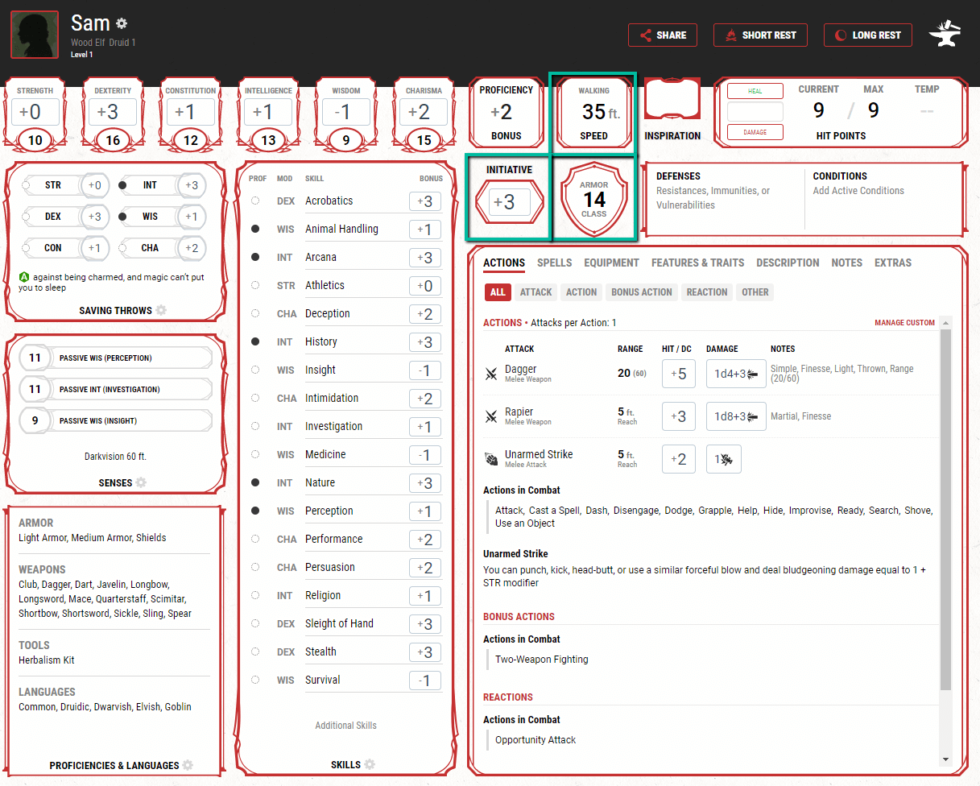Filter actions by Bonus Action
The image size is (980, 786).
tap(641, 292)
